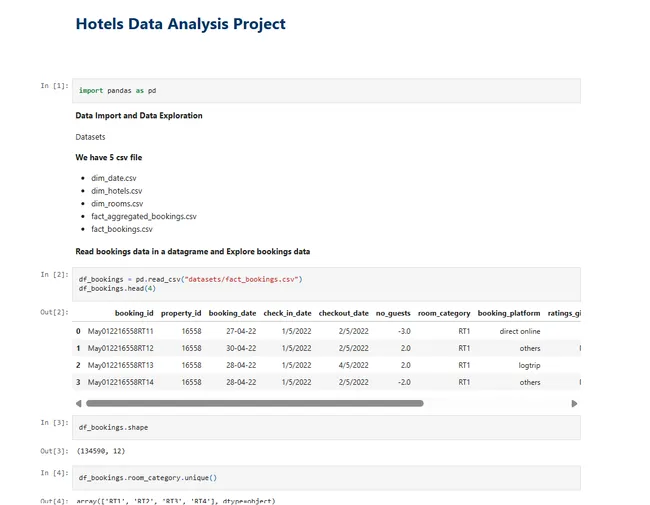The image size is (650, 505).
Task: Click the 'logtrip' platform cell
Action: point(529,366)
